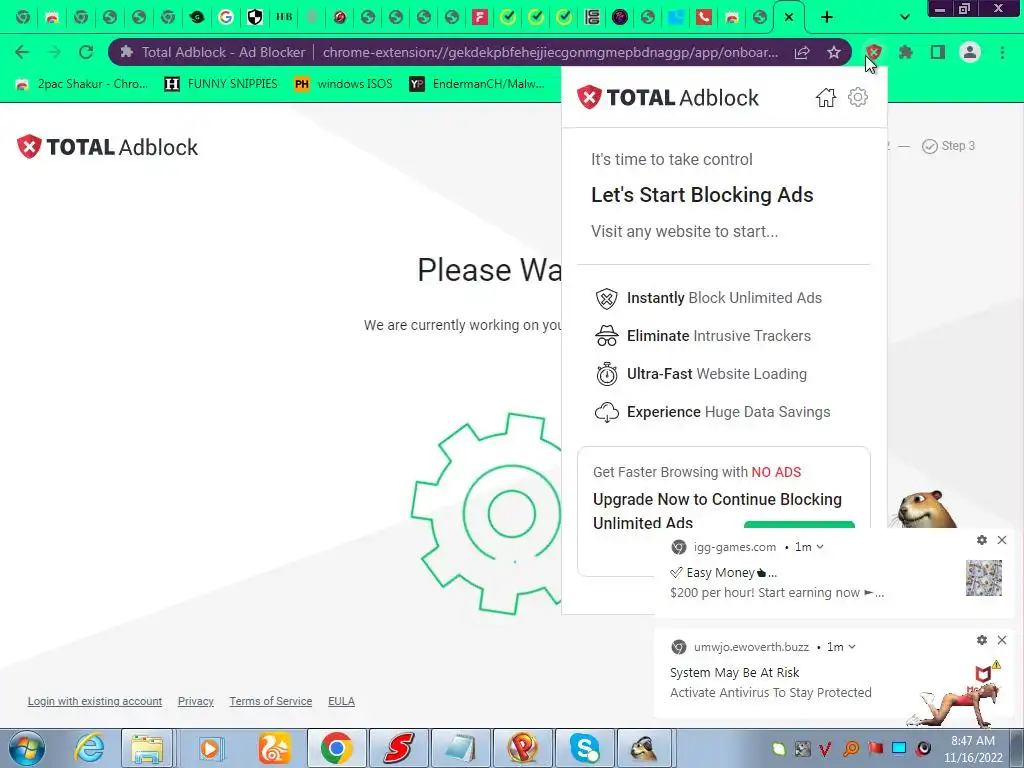Click the Total Adblock extension toolbar icon
The height and width of the screenshot is (768, 1024).
(x=874, y=52)
